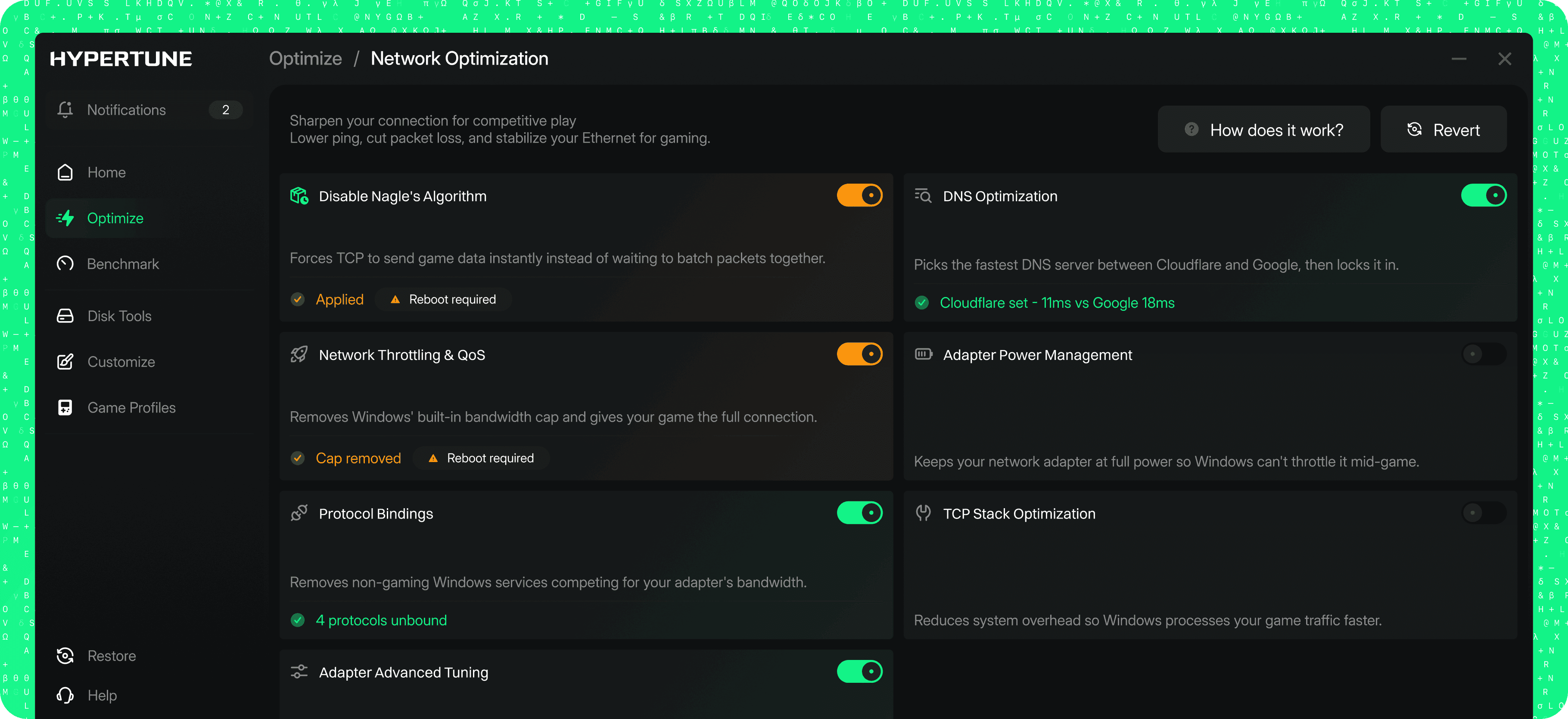This screenshot has height=719, width=1568.
Task: Click the Revert button
Action: pos(1443,130)
